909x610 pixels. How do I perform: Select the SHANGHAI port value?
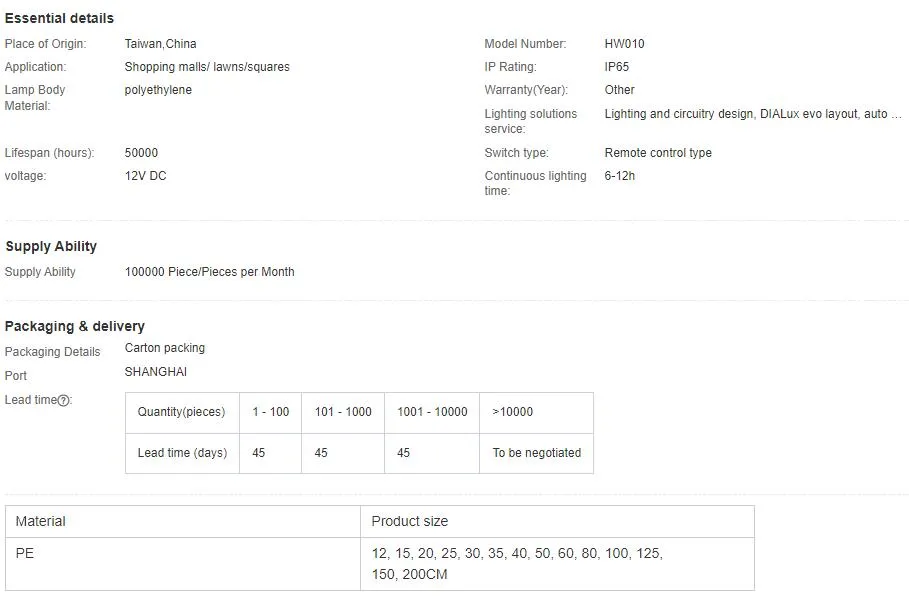click(155, 372)
